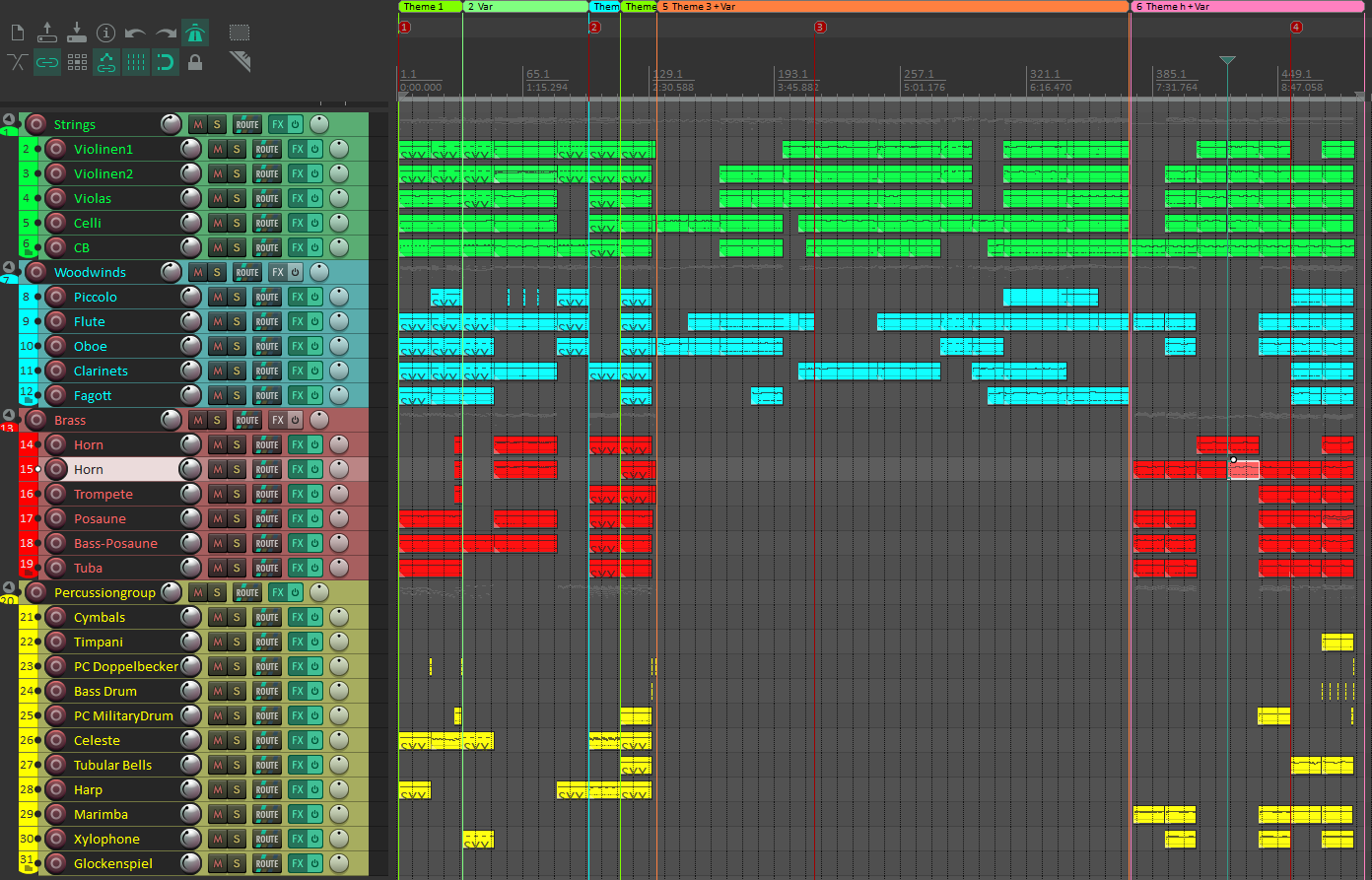Mute the Violinen1 track

217,150
